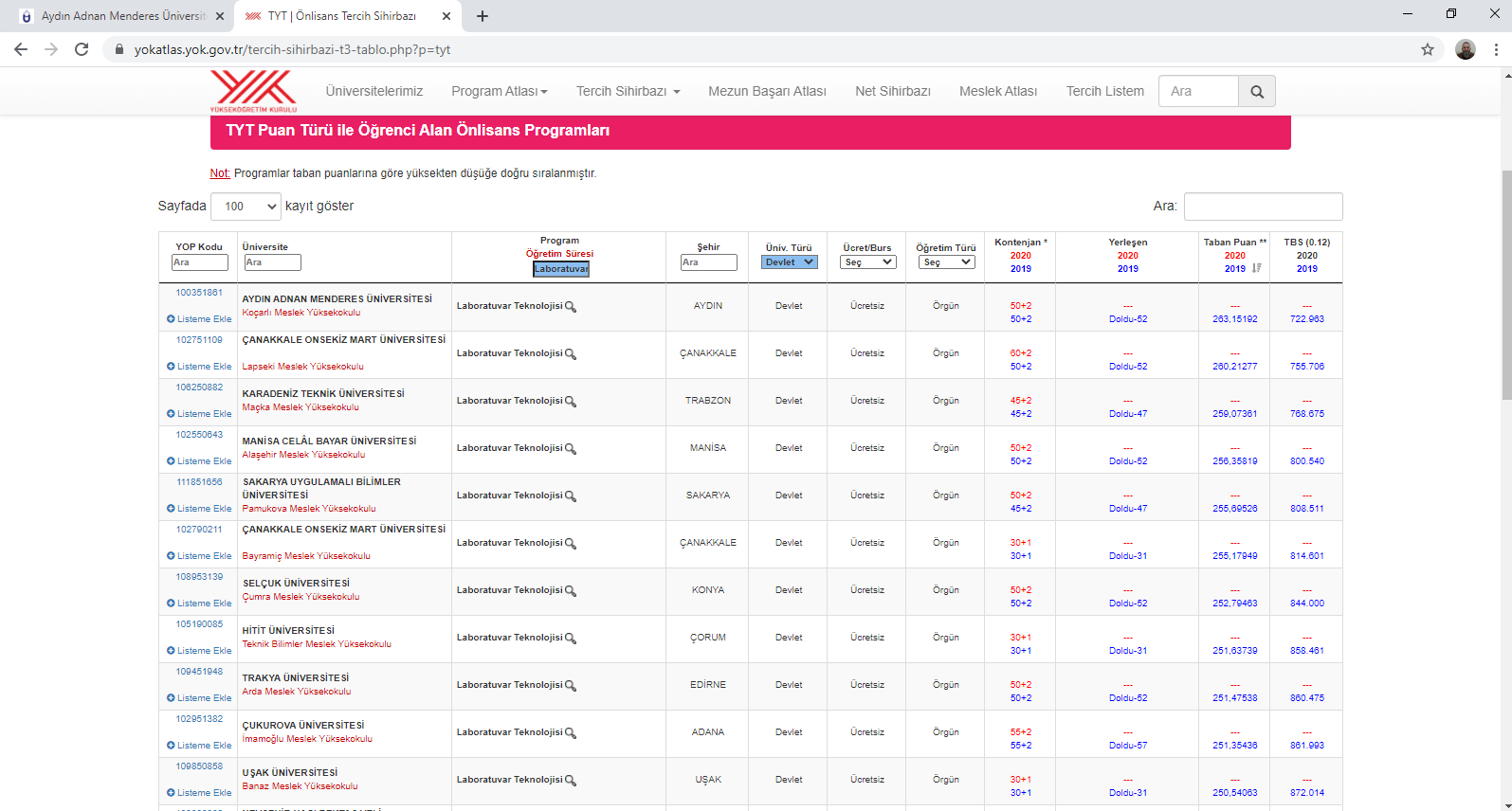Click the Üniversite filter field
The width and height of the screenshot is (1512, 811).
tap(272, 262)
